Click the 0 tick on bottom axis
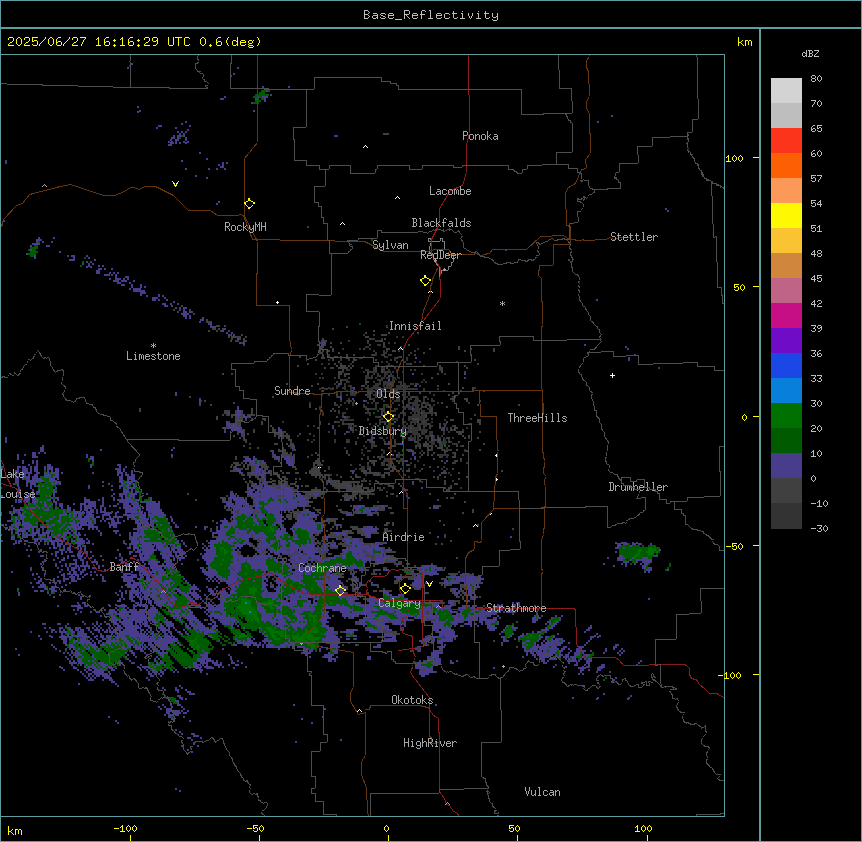Image resolution: width=862 pixels, height=842 pixels. coord(386,828)
